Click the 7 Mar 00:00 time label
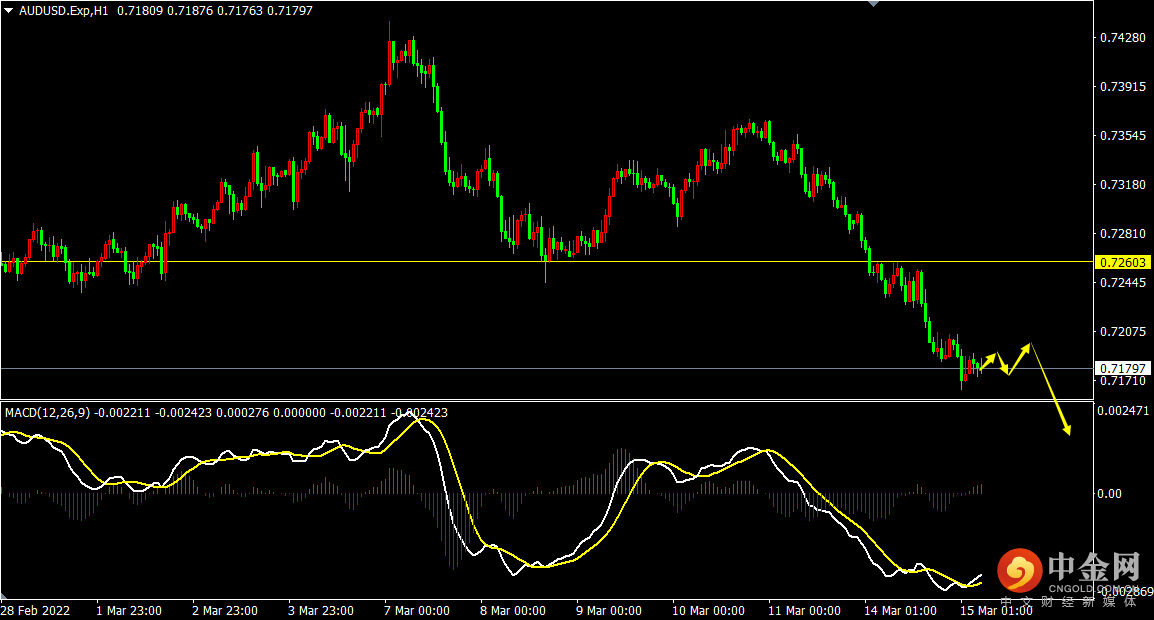This screenshot has width=1154, height=620. coord(417,611)
